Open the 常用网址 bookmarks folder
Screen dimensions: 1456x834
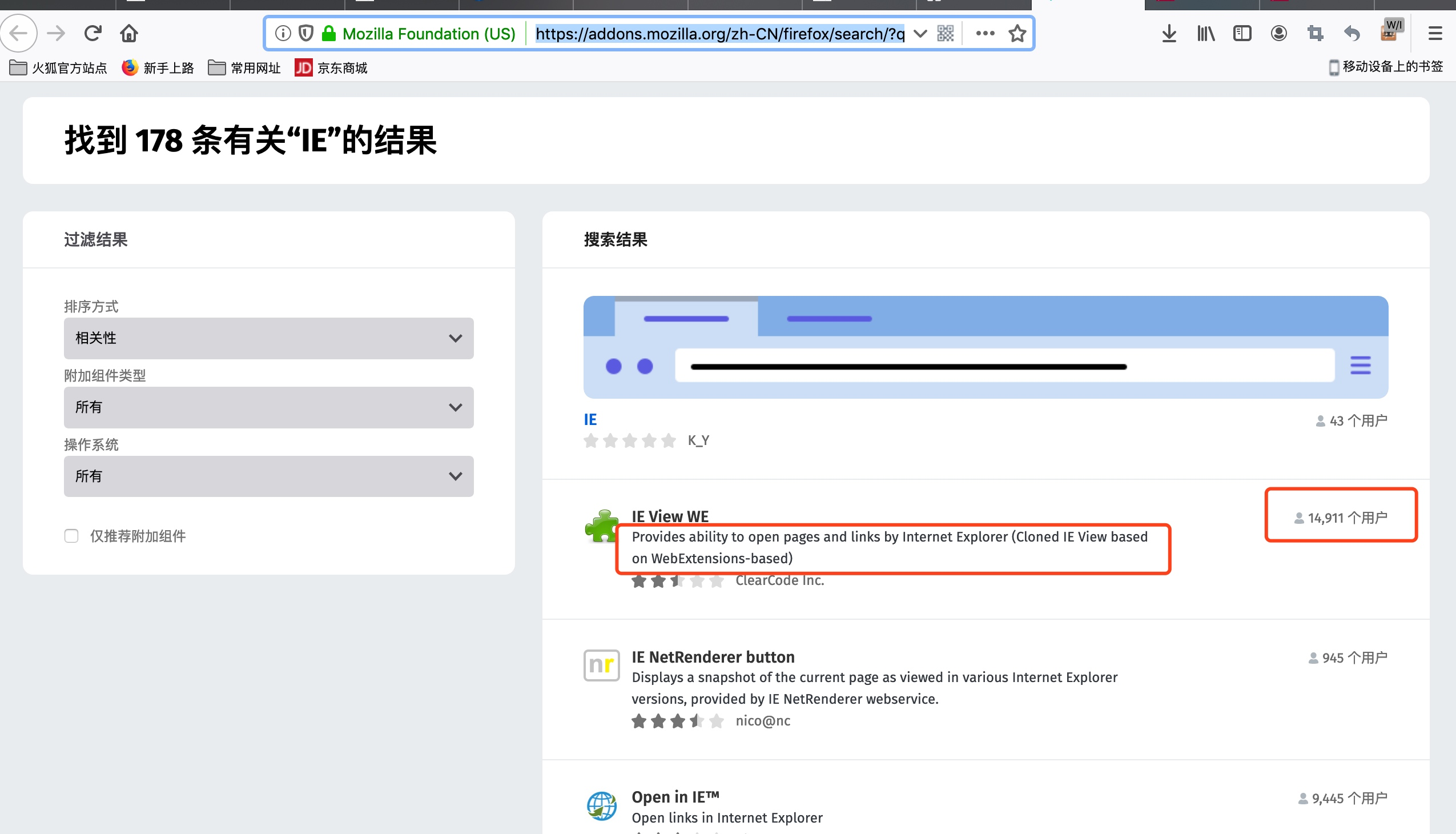[244, 67]
